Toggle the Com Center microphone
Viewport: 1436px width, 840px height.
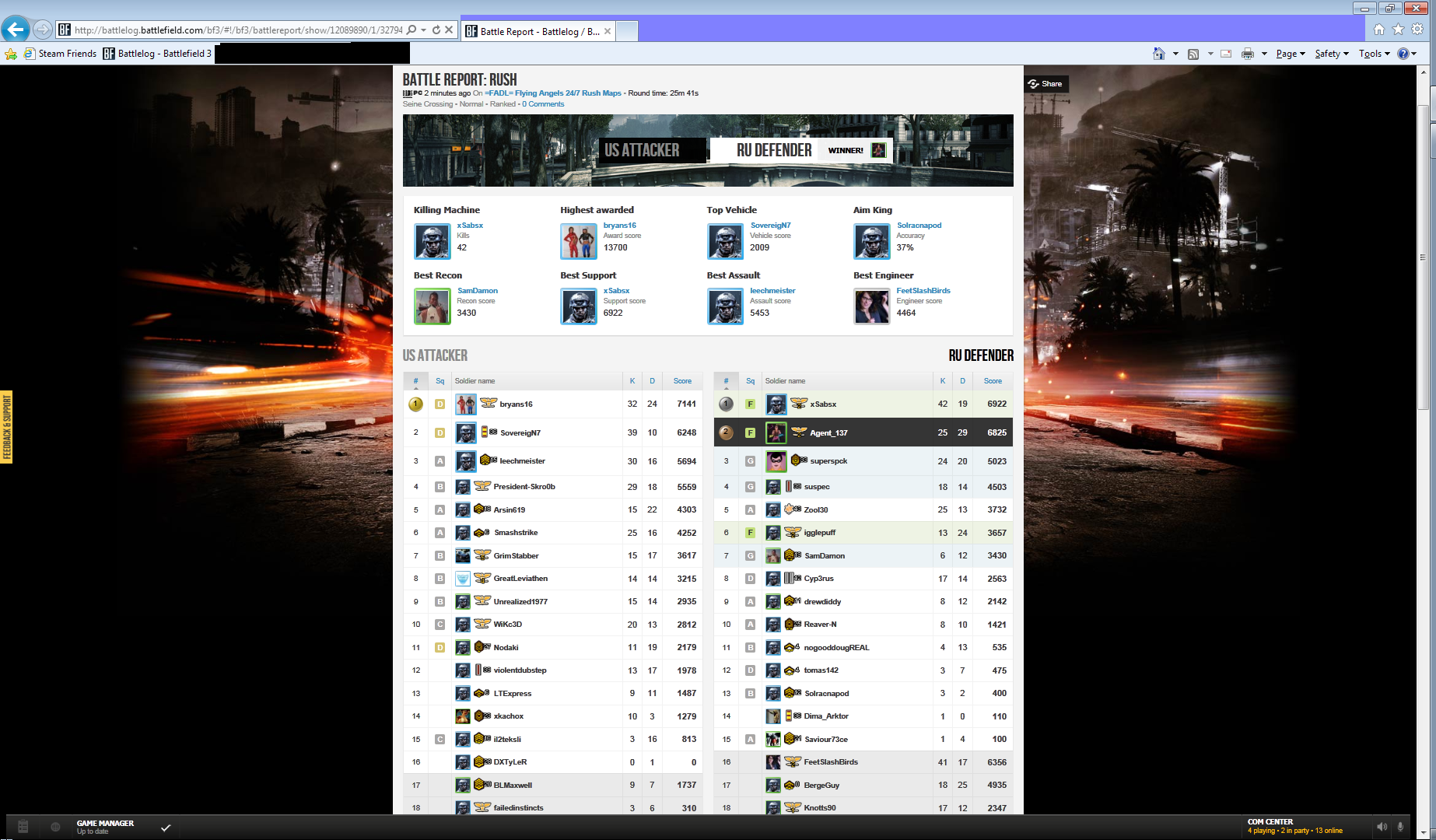(1400, 827)
